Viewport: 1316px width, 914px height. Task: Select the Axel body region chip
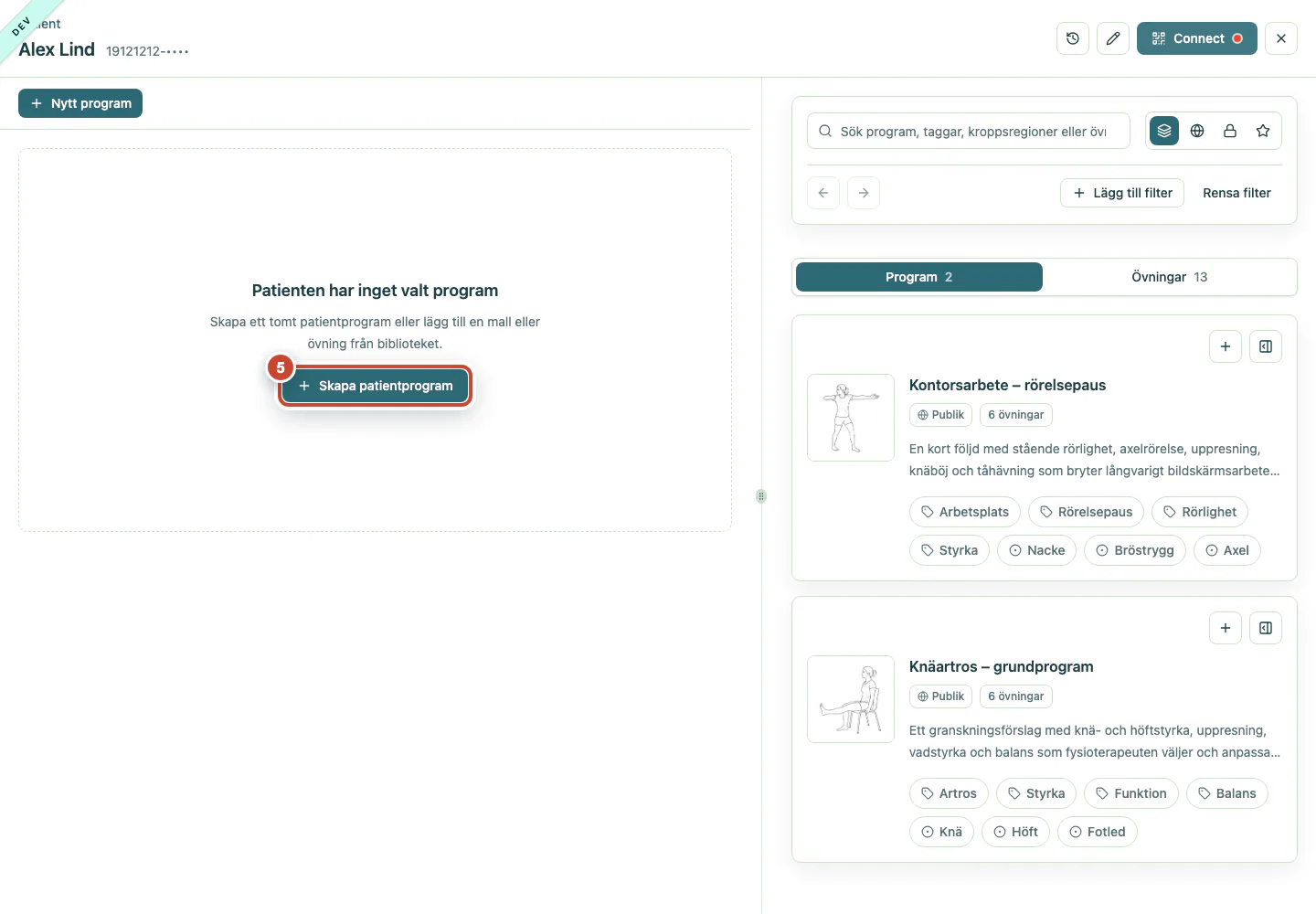click(1227, 550)
